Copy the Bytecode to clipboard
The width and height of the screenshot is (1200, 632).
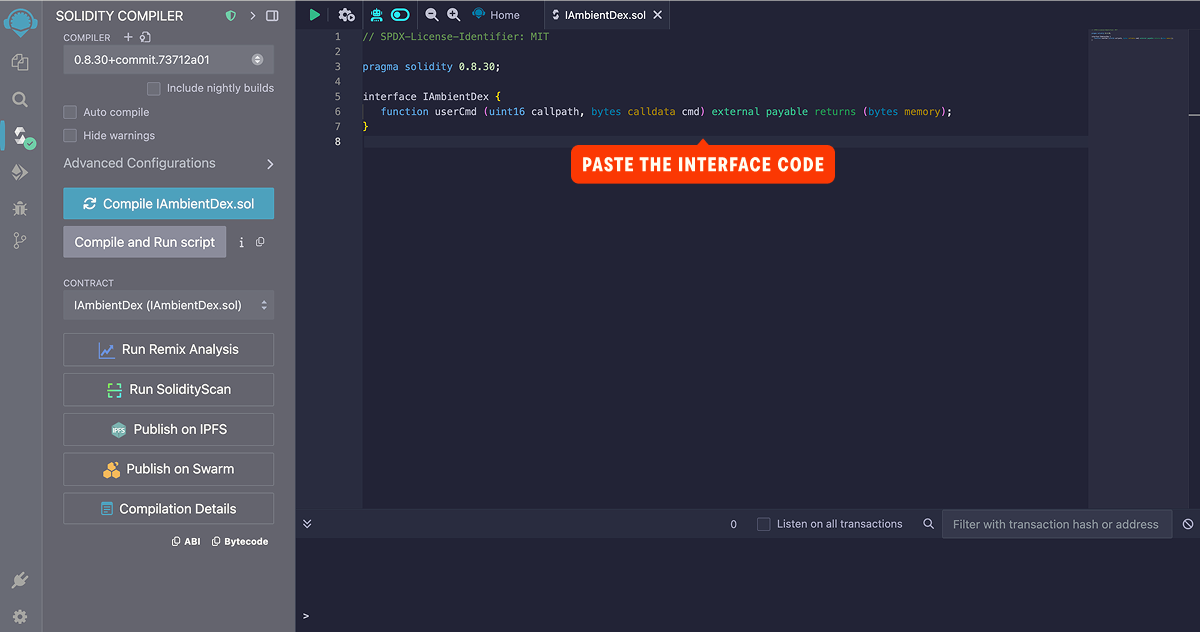[x=240, y=541]
